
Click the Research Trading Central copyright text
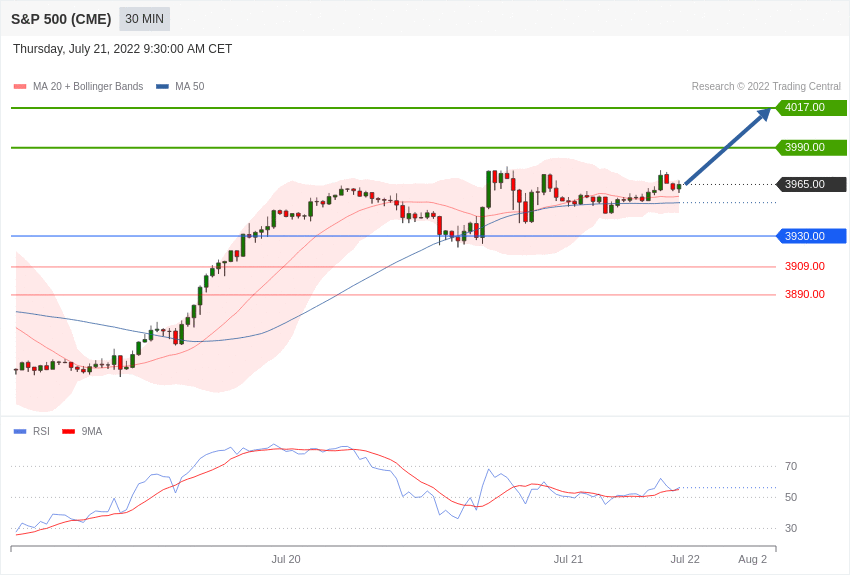pyautogui.click(x=766, y=87)
